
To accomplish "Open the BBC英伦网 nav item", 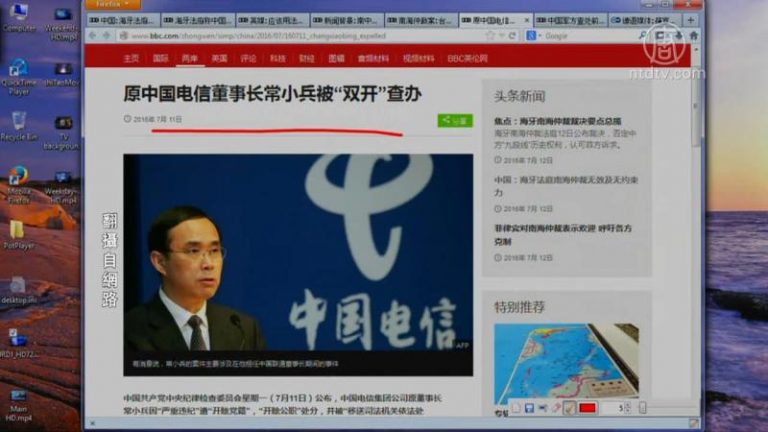I will coord(467,58).
